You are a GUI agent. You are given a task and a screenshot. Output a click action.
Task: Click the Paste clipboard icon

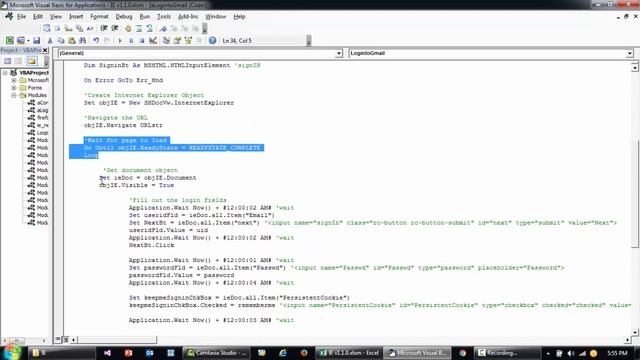[x=72, y=40]
